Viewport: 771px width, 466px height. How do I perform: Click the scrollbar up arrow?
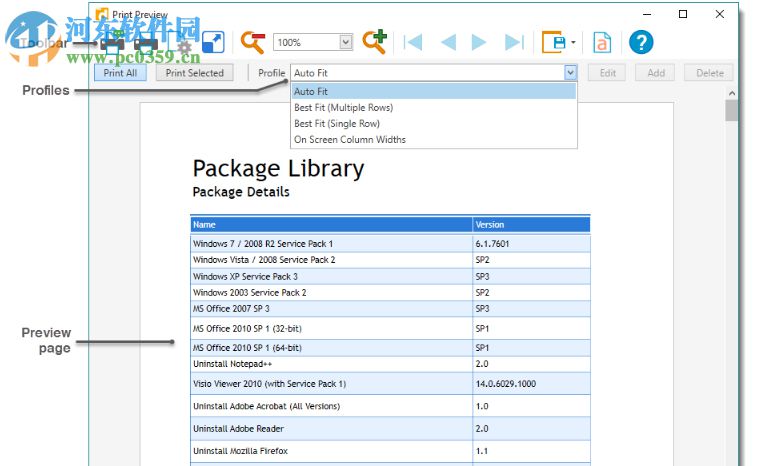tap(732, 93)
